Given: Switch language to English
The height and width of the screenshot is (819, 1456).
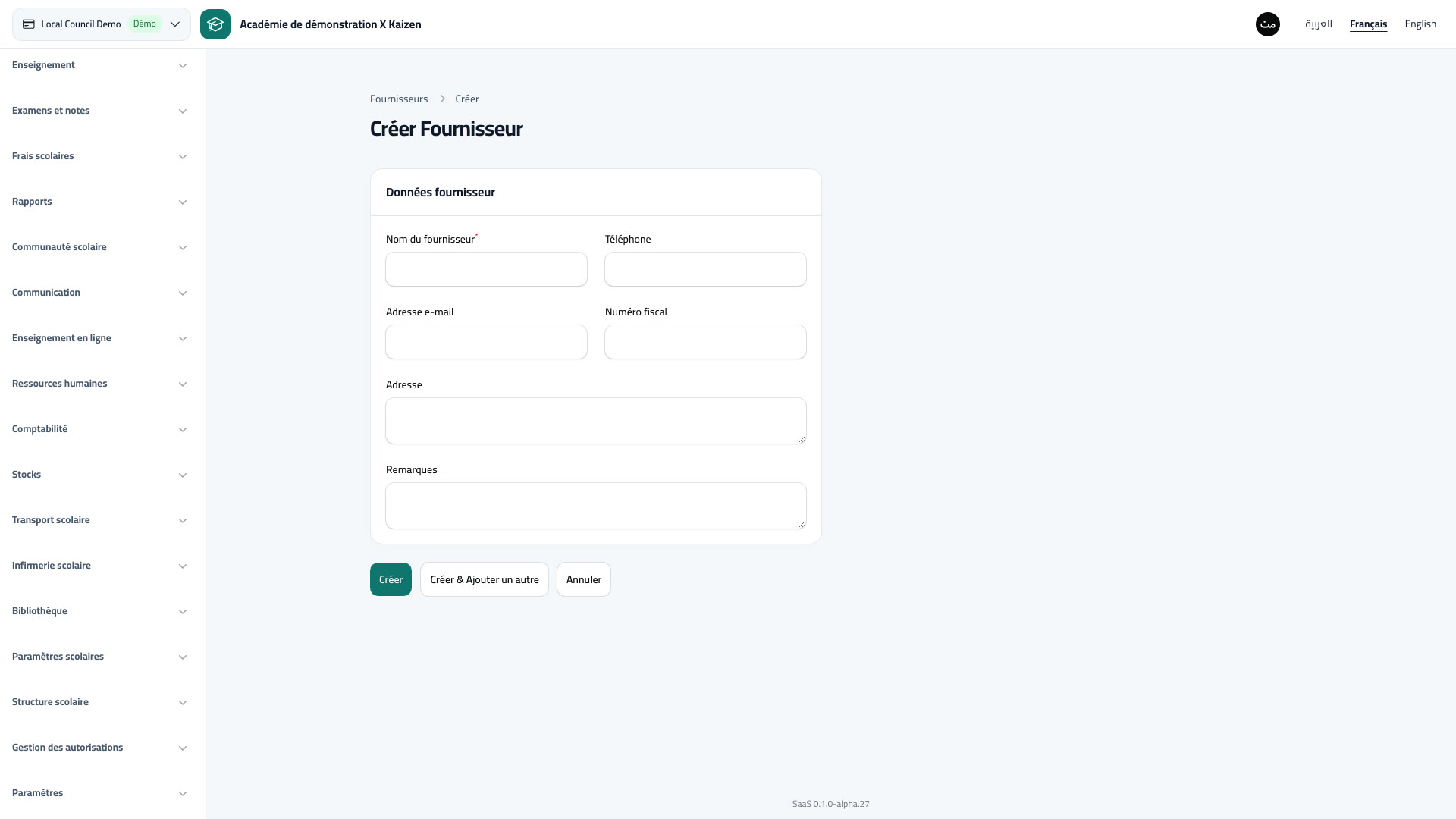Looking at the screenshot, I should click(1420, 24).
